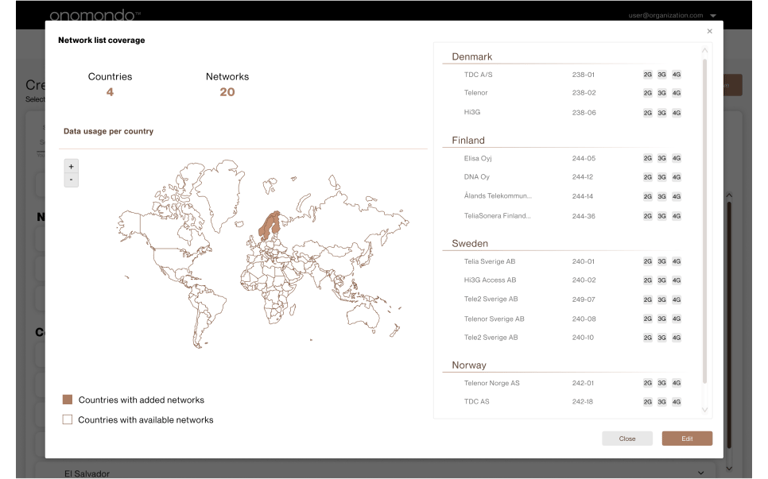Select the Telenor Norge AS network name
This screenshot has height=479, width=768.
(x=492, y=383)
